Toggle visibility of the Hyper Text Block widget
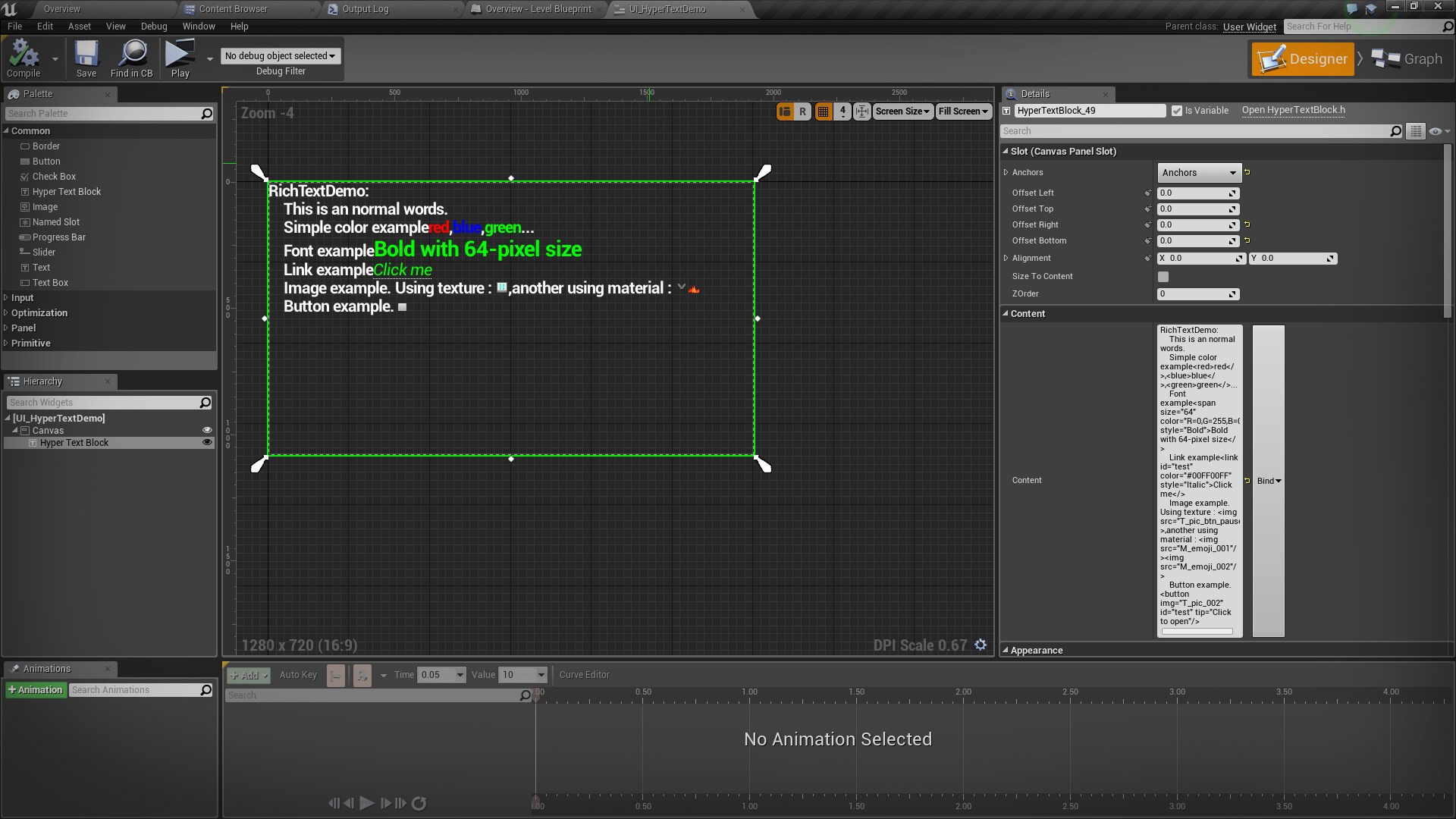Image resolution: width=1456 pixels, height=819 pixels. tap(207, 442)
